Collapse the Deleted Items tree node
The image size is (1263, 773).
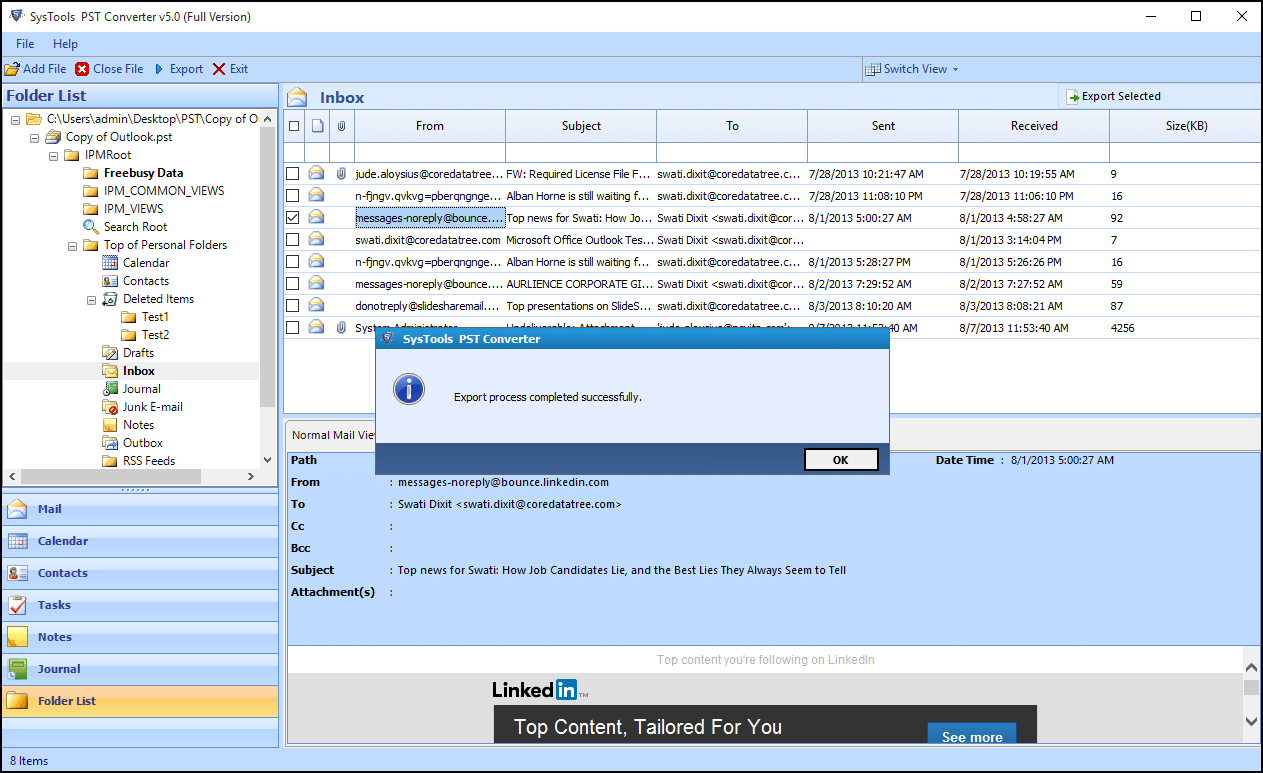click(x=91, y=299)
